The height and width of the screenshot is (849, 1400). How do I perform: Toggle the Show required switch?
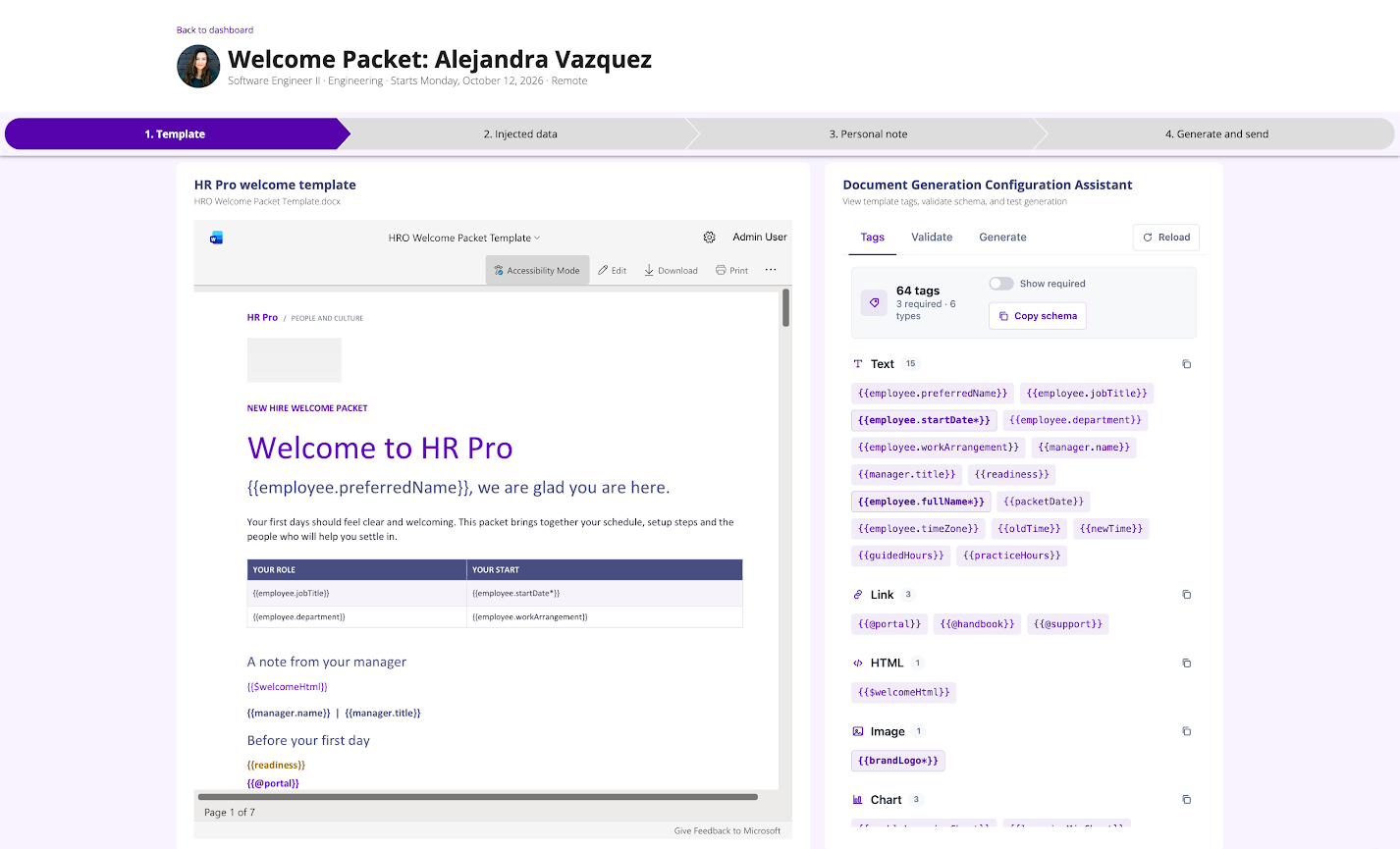coord(1001,284)
